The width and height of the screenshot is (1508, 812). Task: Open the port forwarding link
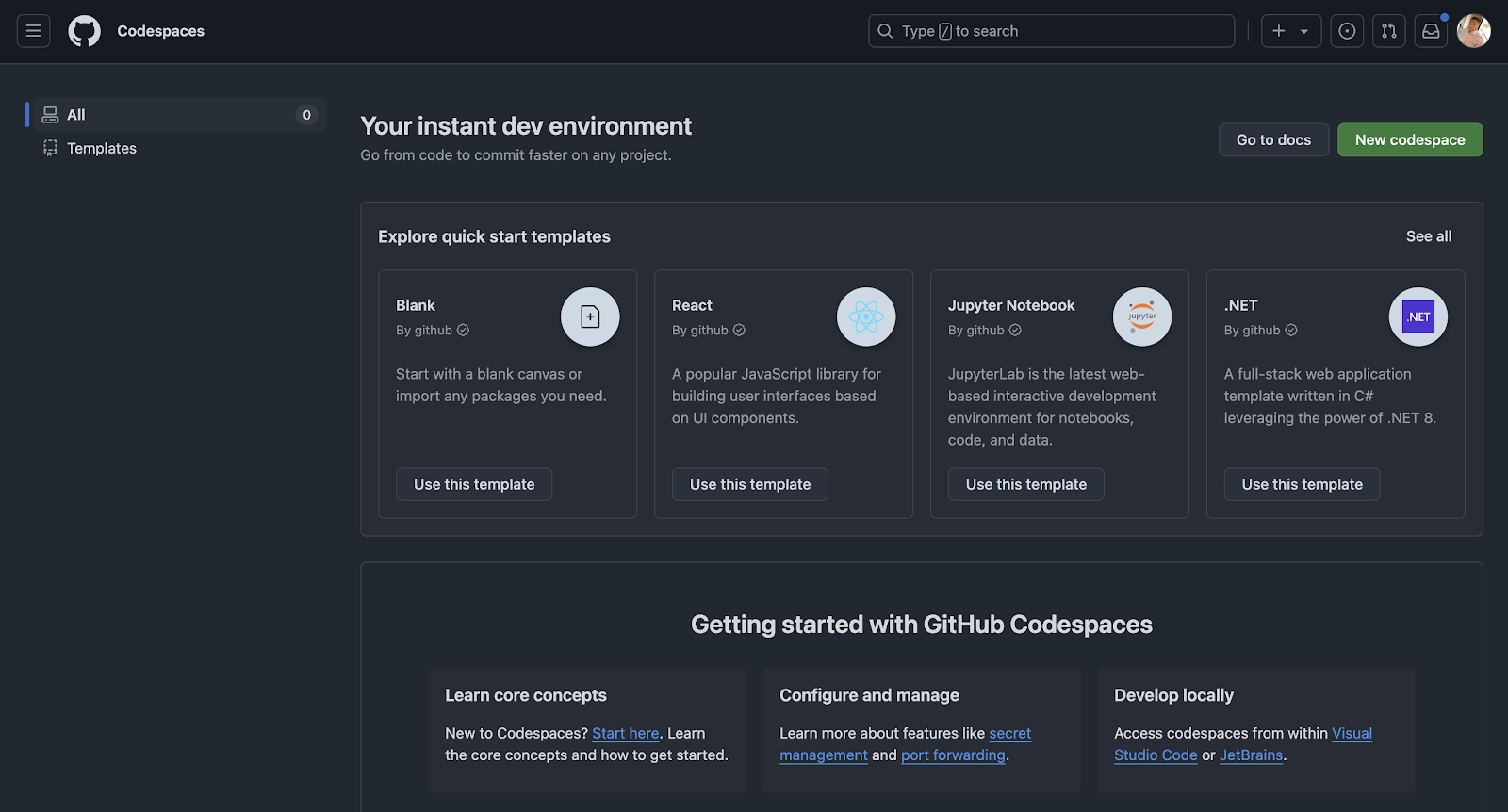pos(953,755)
